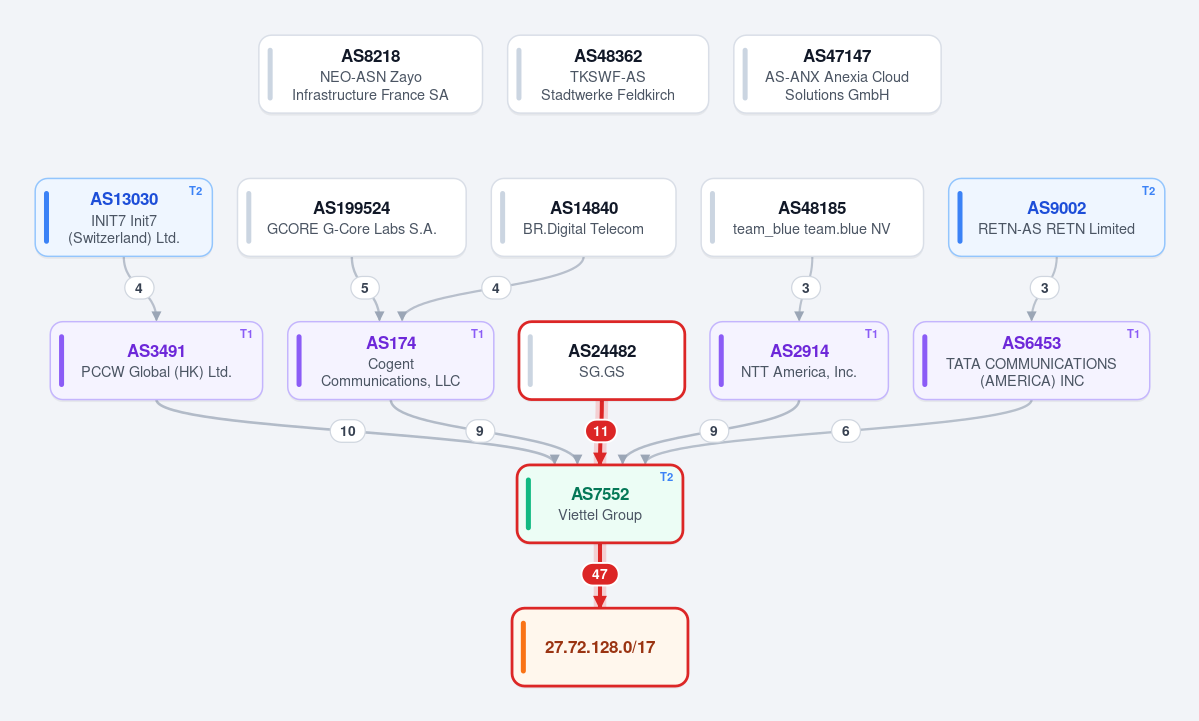Click the AS7552 Viettel Group node
Viewport: 1199px width, 721px height.
pyautogui.click(x=600, y=504)
